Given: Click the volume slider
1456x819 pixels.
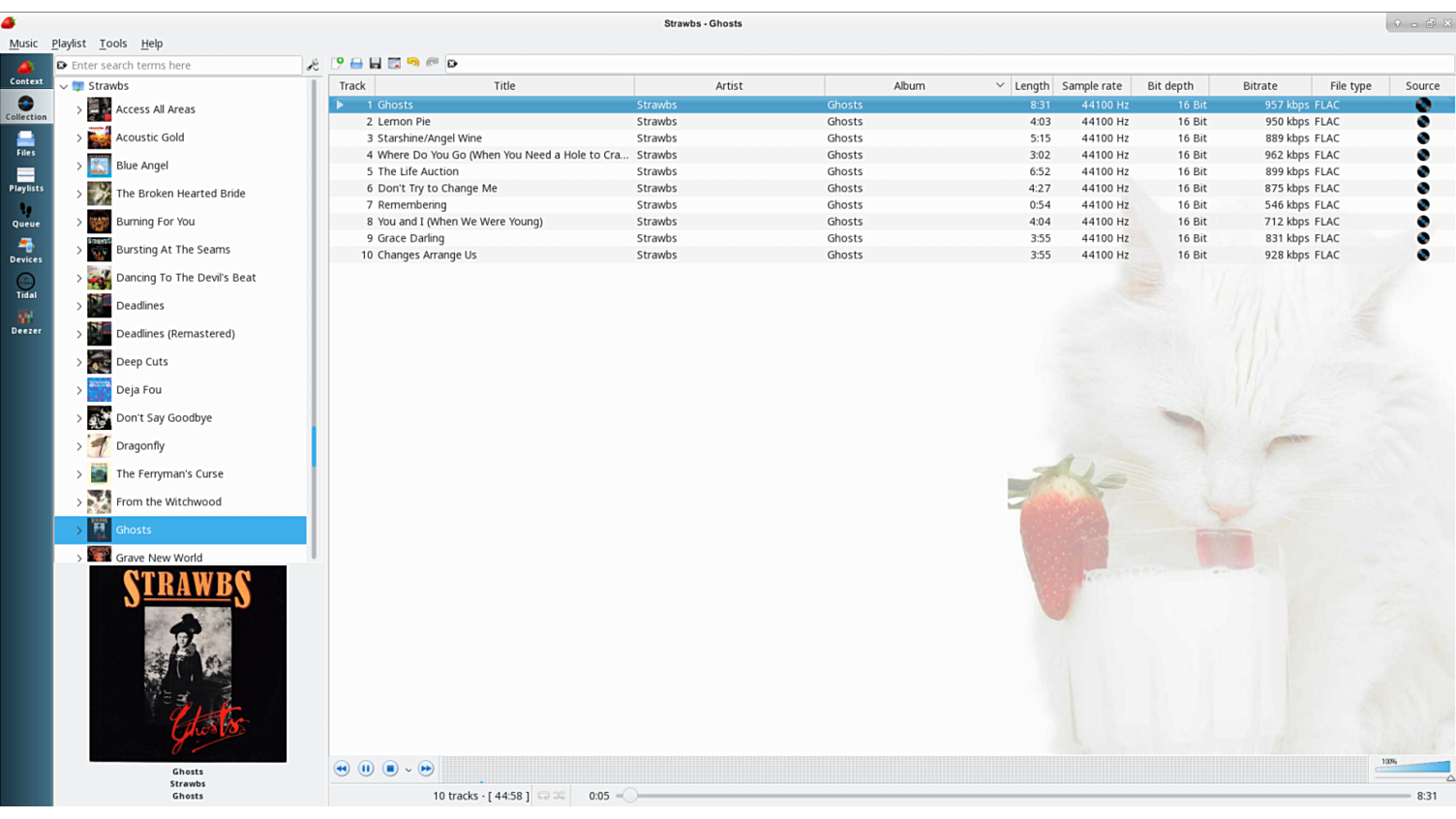Looking at the screenshot, I should (1413, 767).
